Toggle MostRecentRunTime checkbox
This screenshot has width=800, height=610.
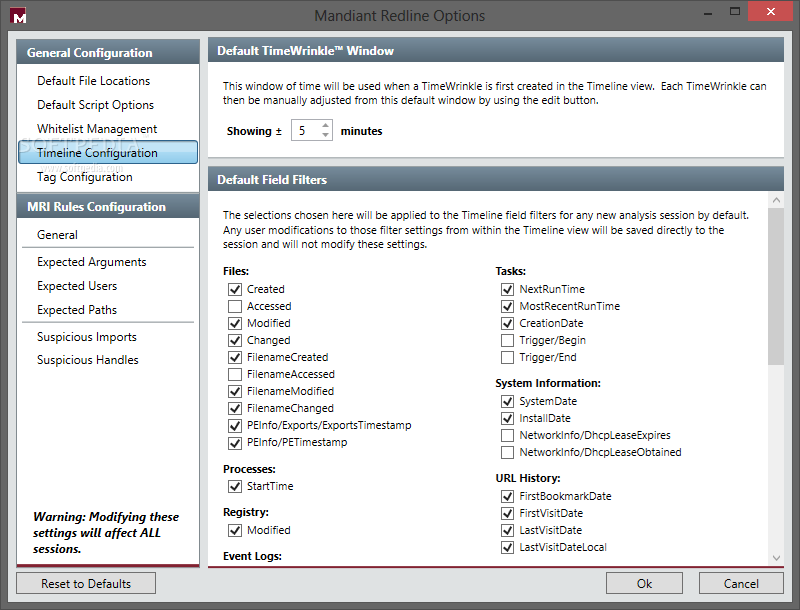507,306
